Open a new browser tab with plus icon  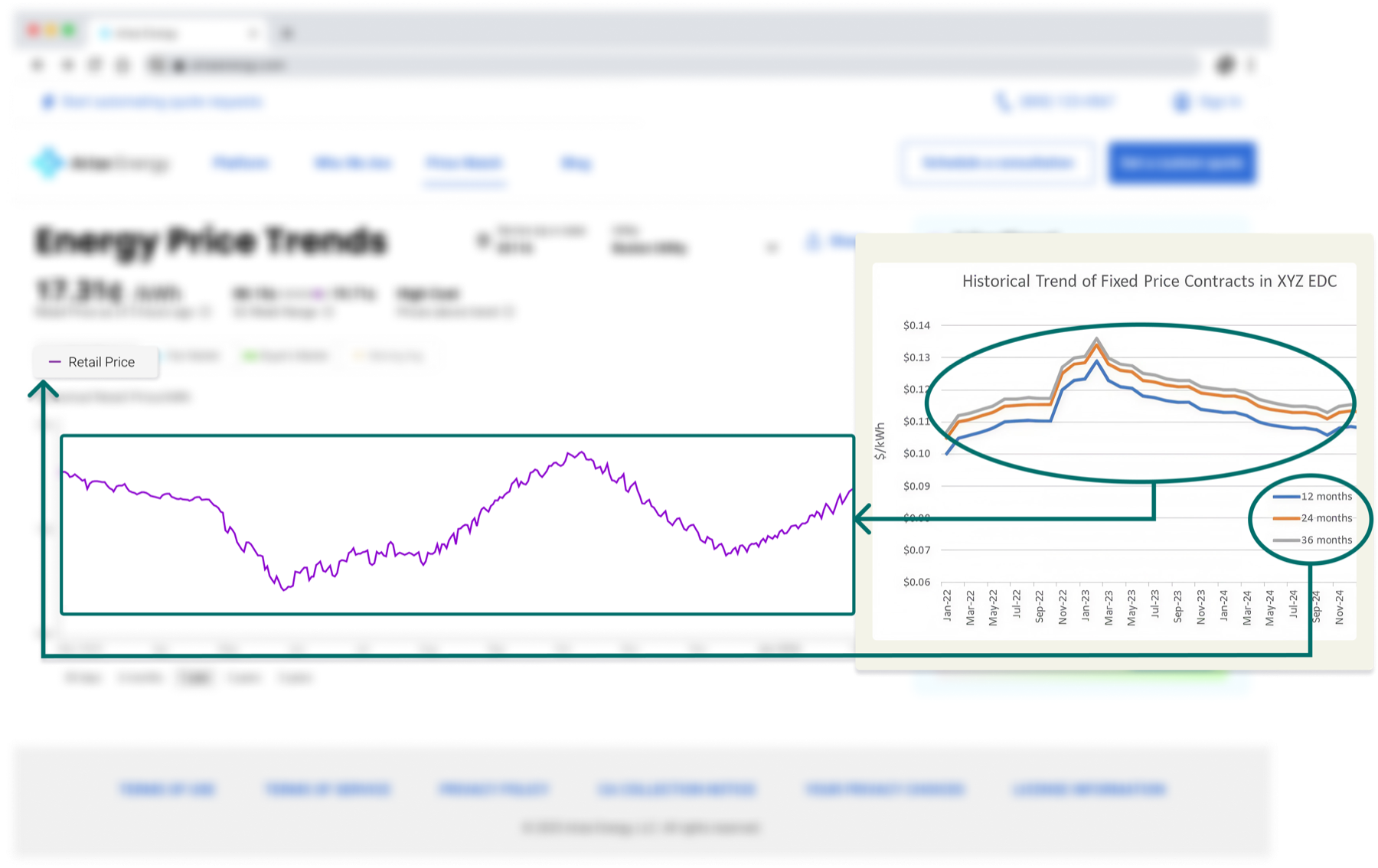(x=287, y=33)
